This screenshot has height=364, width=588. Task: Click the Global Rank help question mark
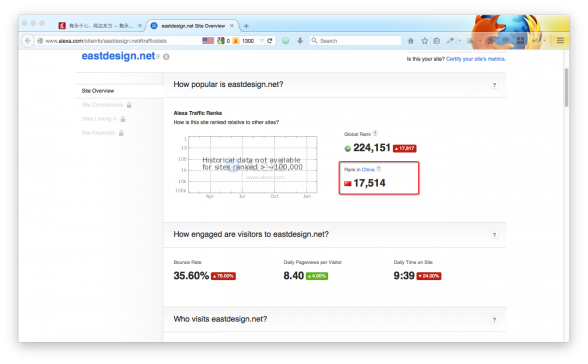tap(375, 133)
